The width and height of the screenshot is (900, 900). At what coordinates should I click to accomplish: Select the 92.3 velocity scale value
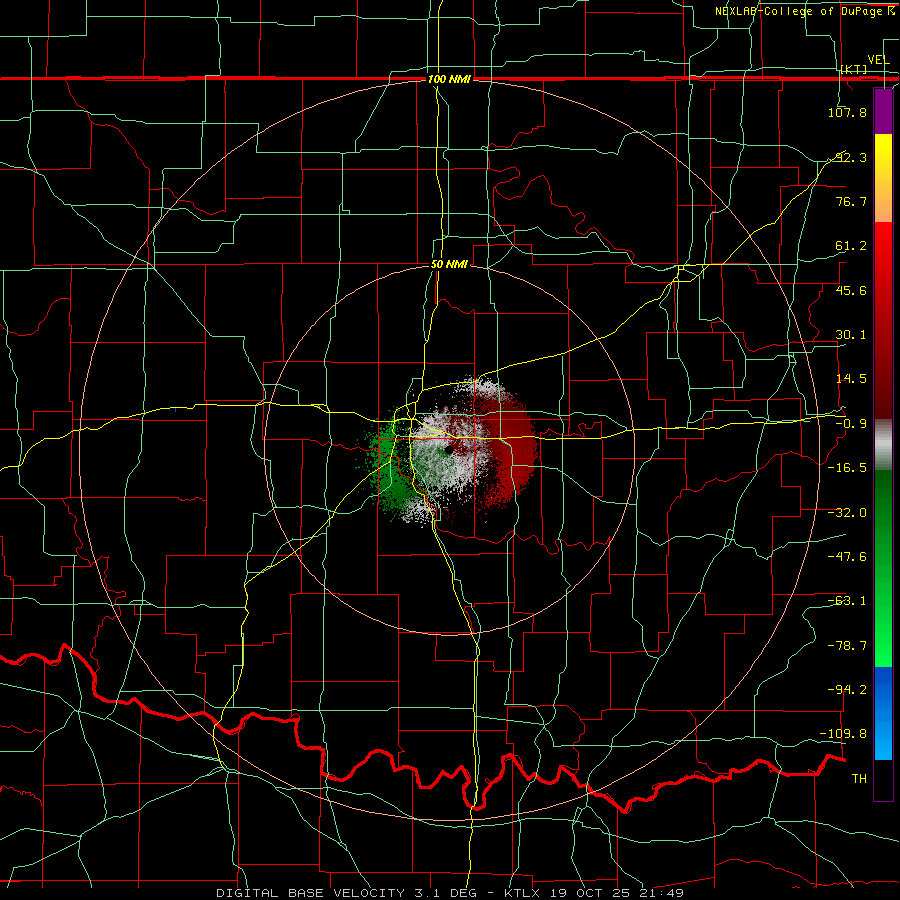click(x=851, y=157)
